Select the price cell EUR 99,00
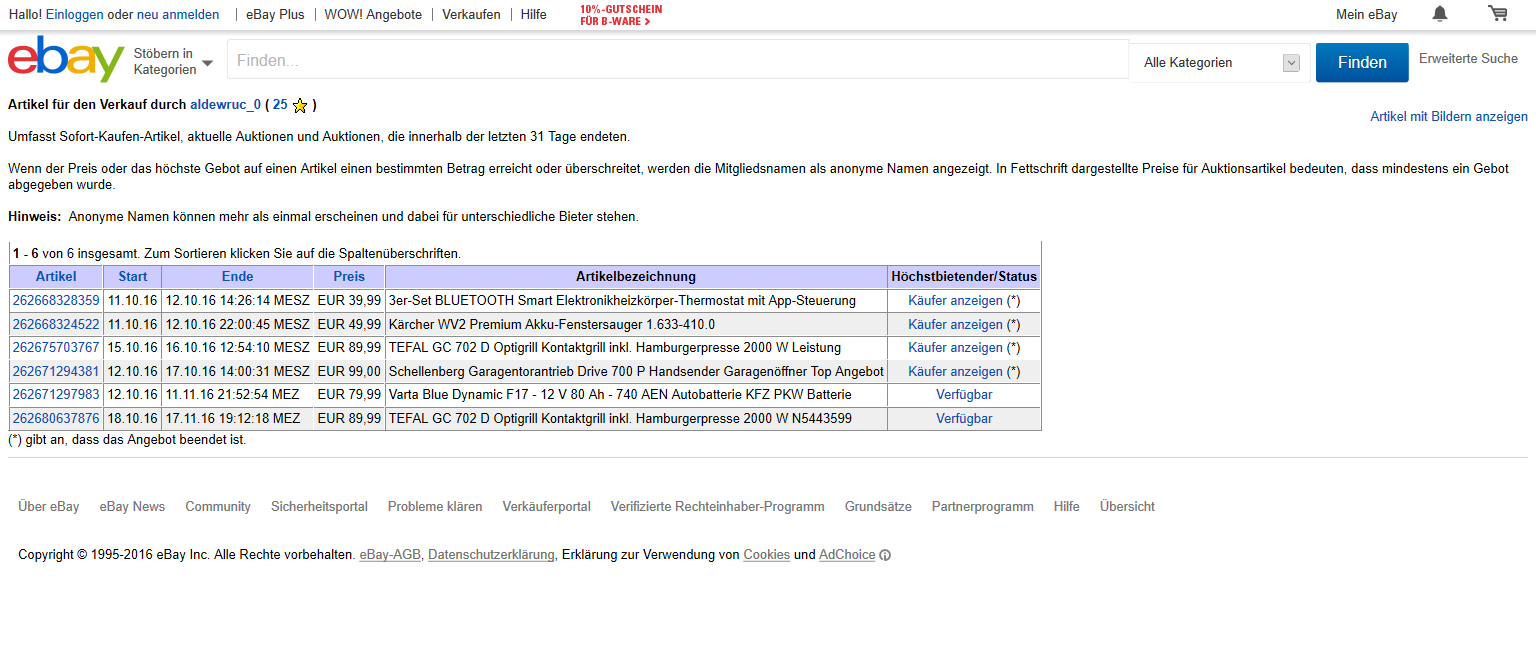1536x654 pixels. pyautogui.click(x=349, y=371)
